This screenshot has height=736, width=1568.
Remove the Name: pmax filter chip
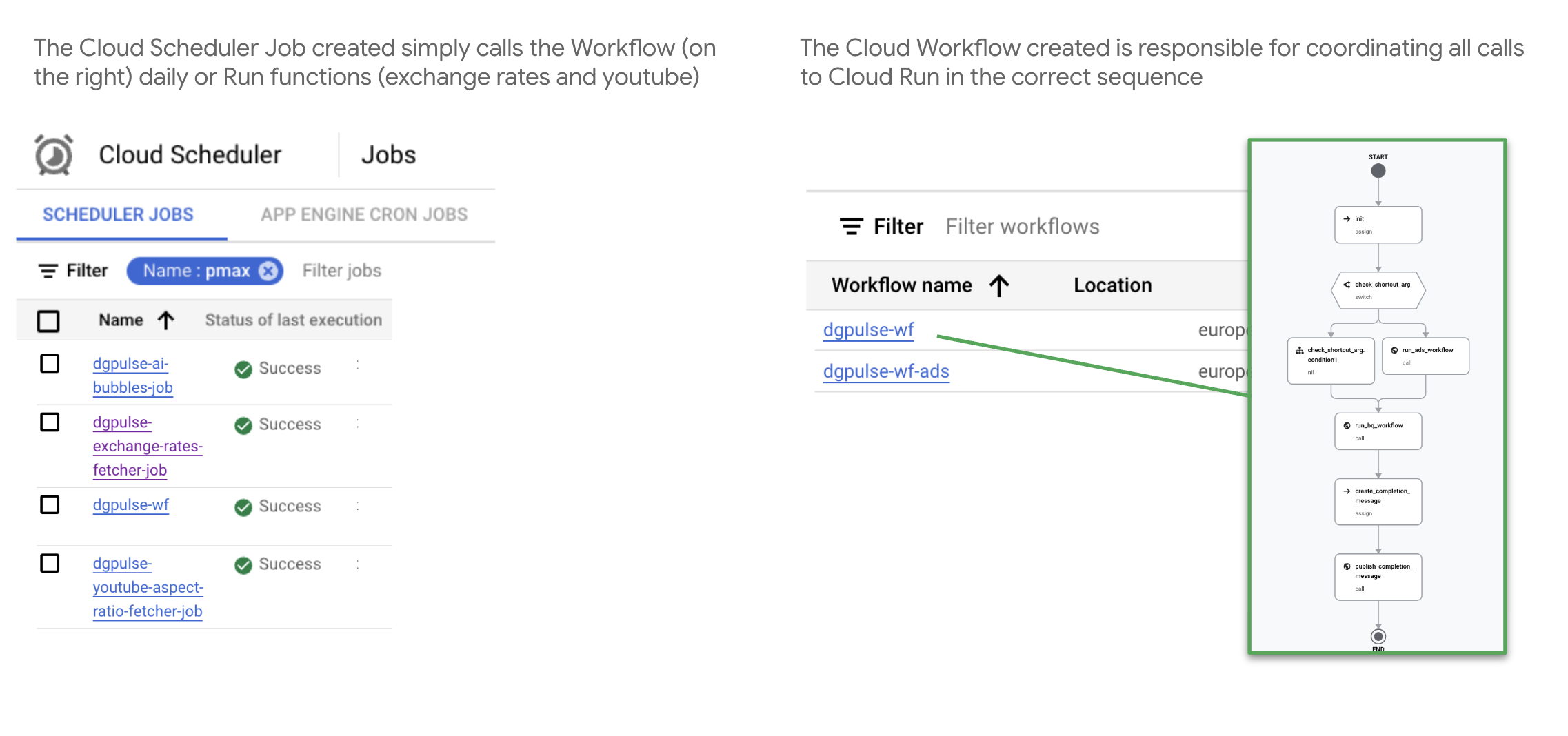coord(268,271)
